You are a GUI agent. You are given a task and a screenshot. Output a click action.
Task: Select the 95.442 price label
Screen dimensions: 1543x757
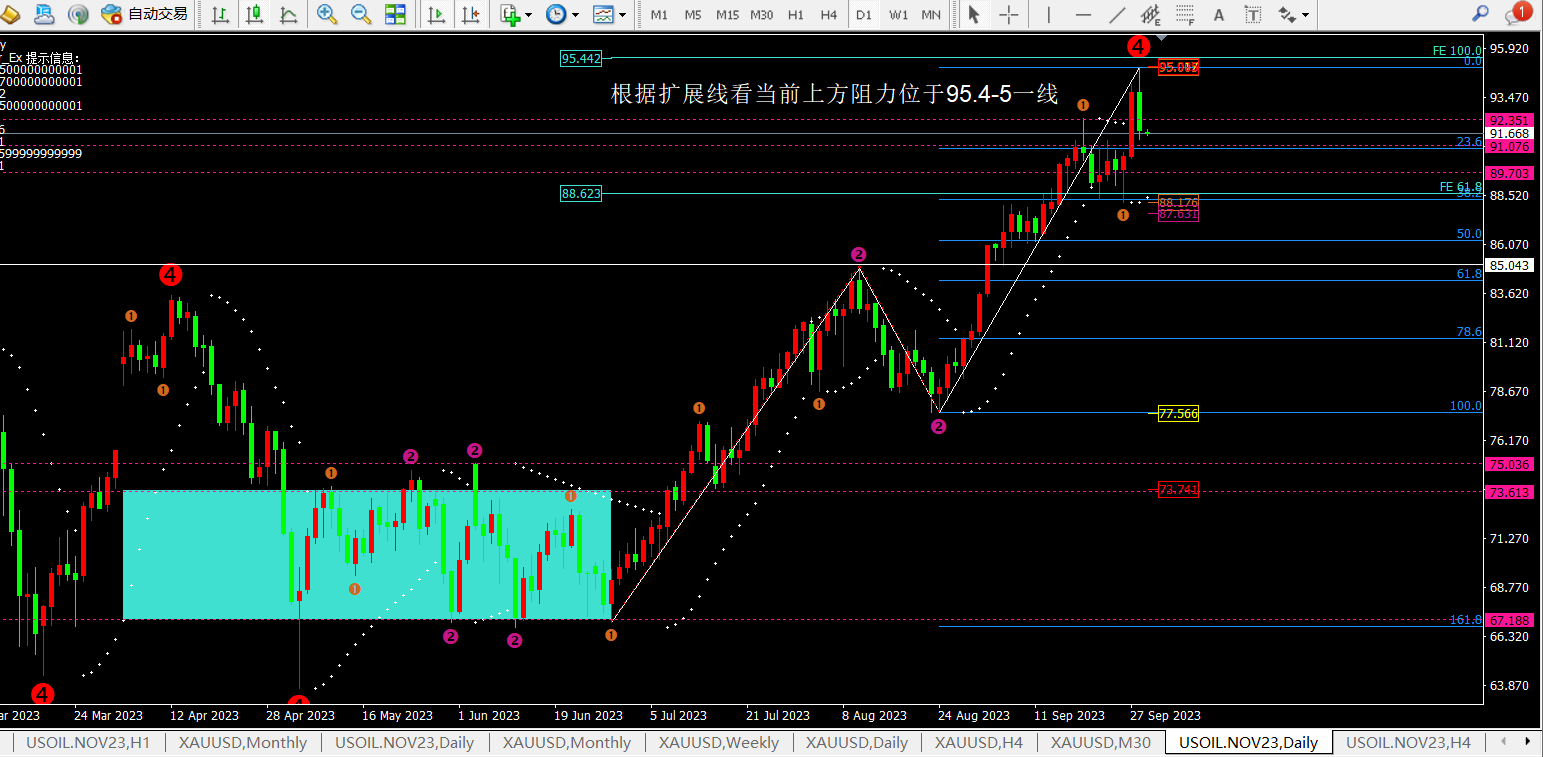point(581,59)
